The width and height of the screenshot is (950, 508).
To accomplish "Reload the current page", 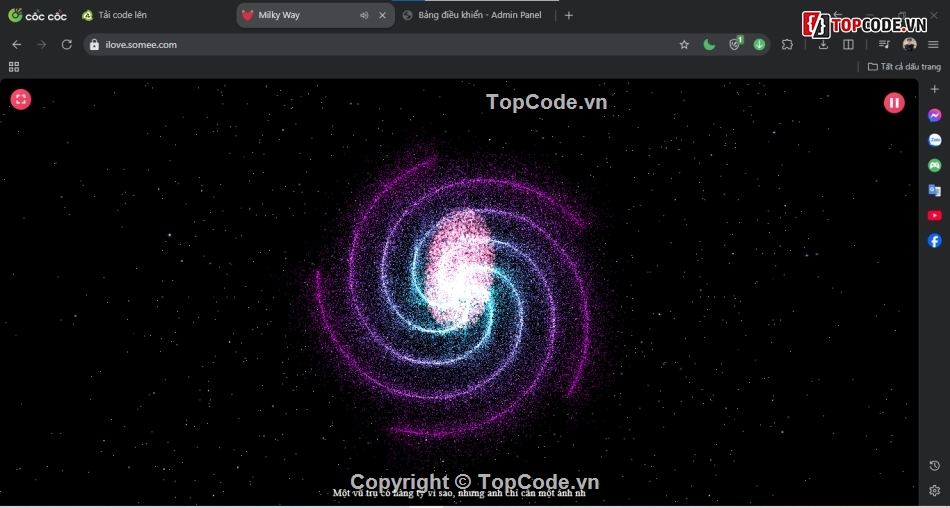I will [x=67, y=44].
